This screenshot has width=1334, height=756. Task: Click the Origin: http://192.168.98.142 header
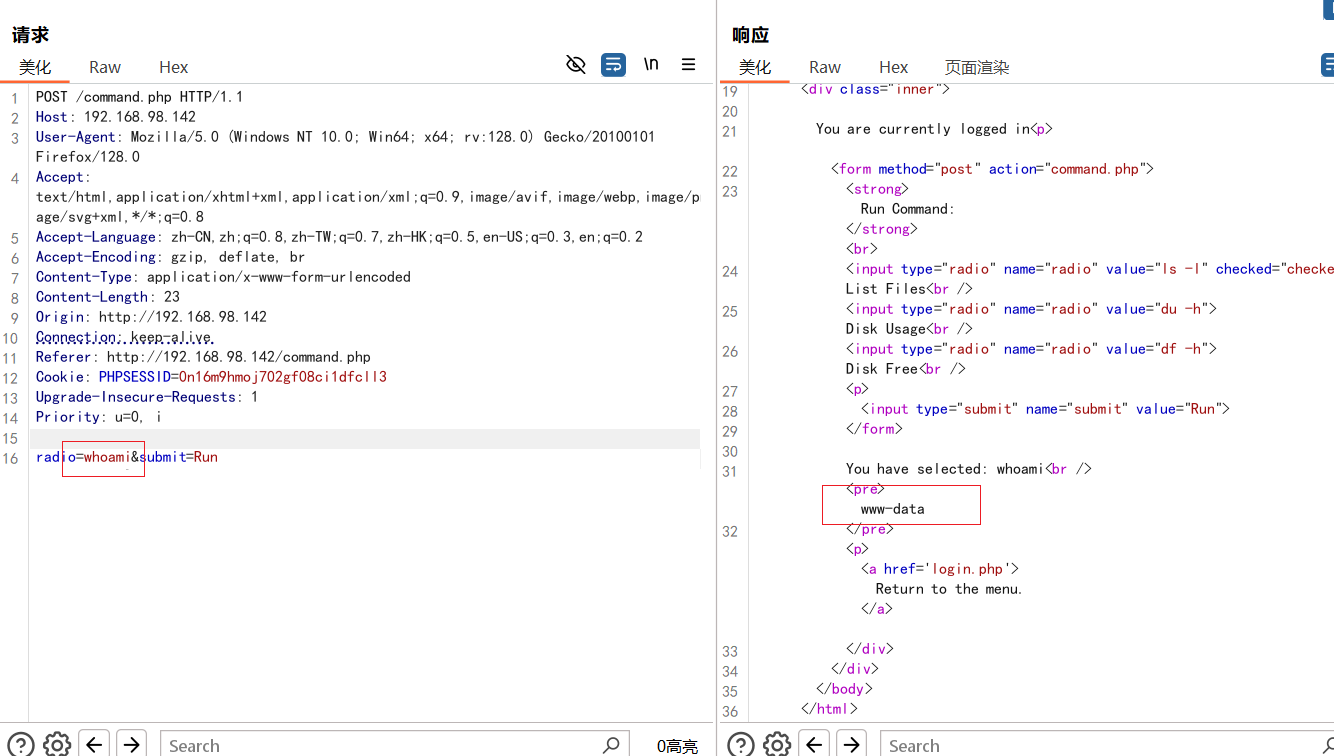pos(151,317)
